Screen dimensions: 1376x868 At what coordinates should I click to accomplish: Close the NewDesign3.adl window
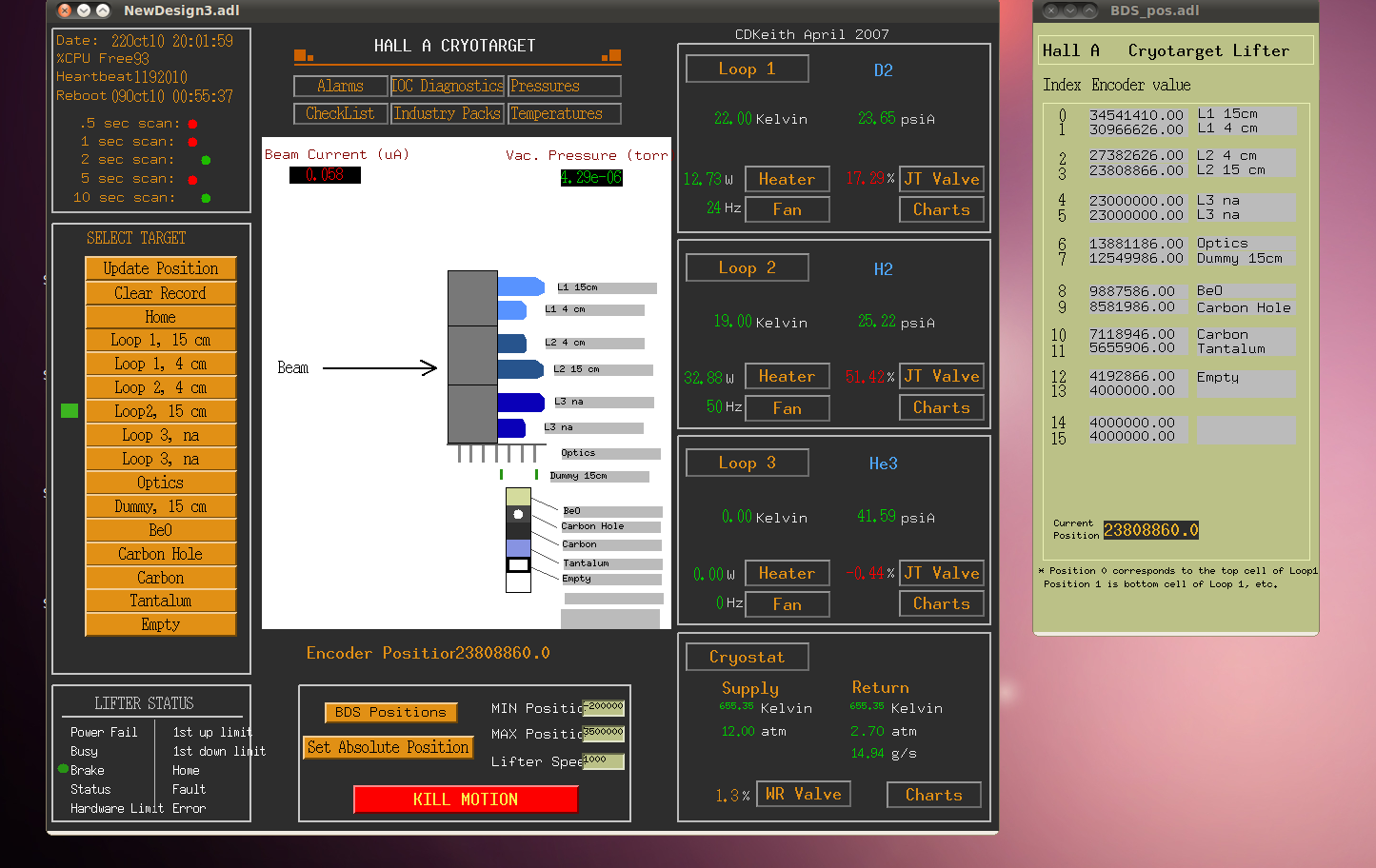tap(65, 10)
